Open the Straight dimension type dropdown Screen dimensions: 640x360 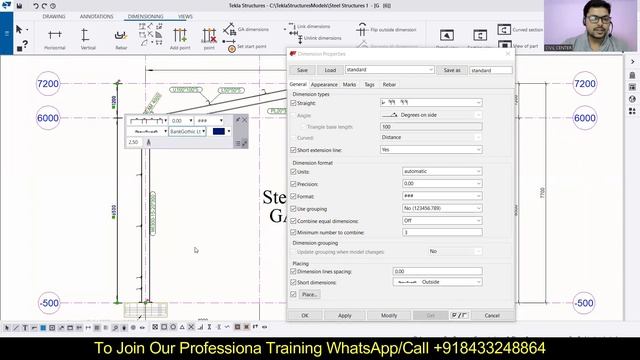(431, 102)
